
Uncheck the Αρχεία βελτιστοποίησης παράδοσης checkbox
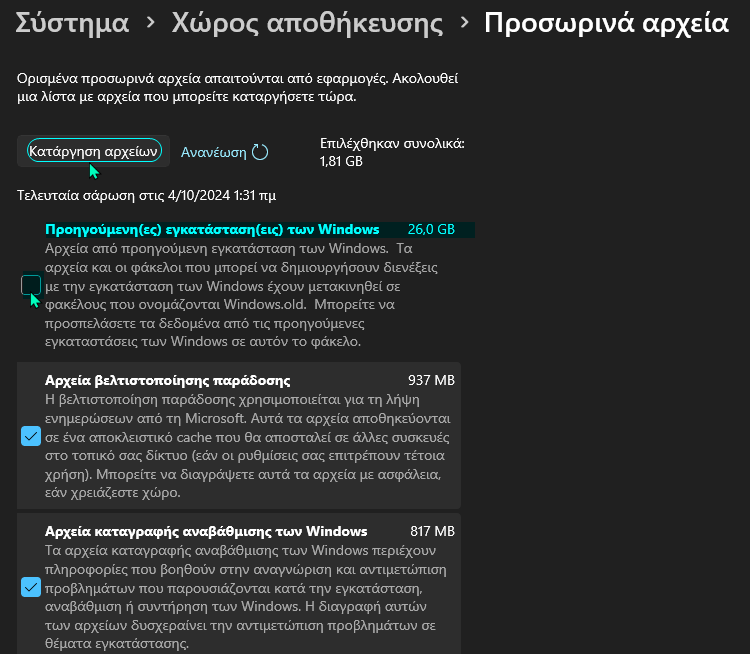coord(31,436)
